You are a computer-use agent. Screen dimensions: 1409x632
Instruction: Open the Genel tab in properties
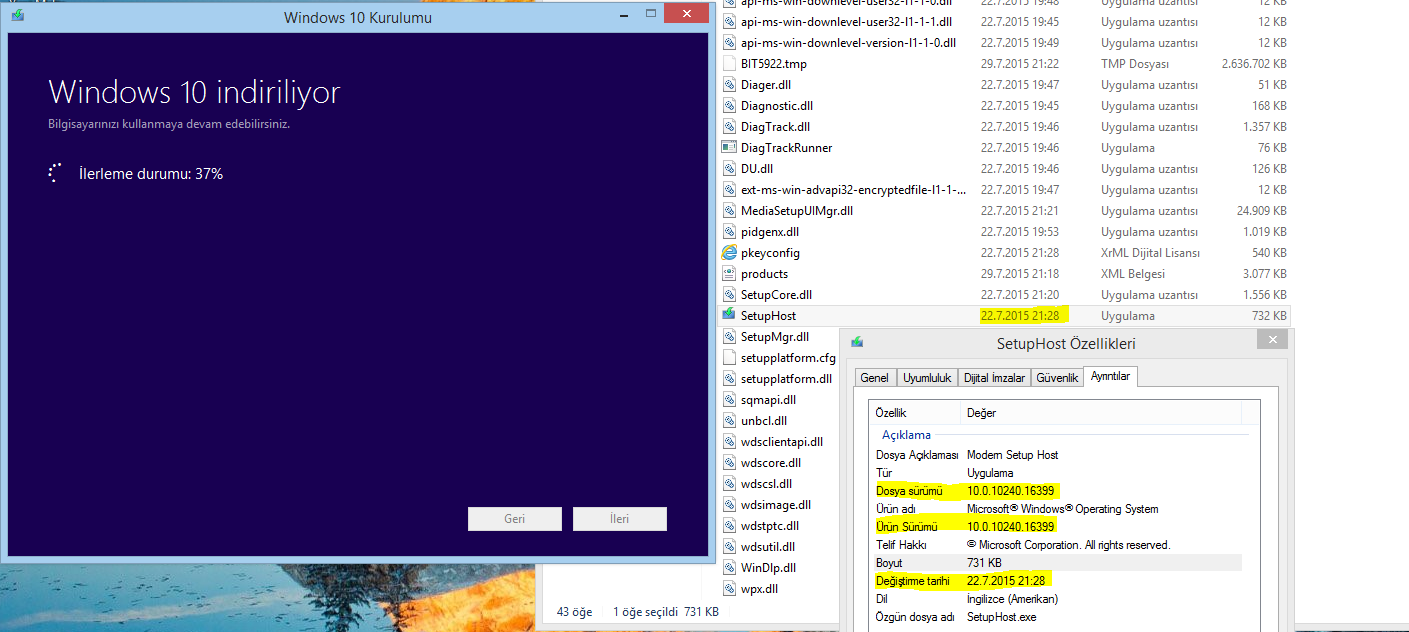[x=874, y=378]
